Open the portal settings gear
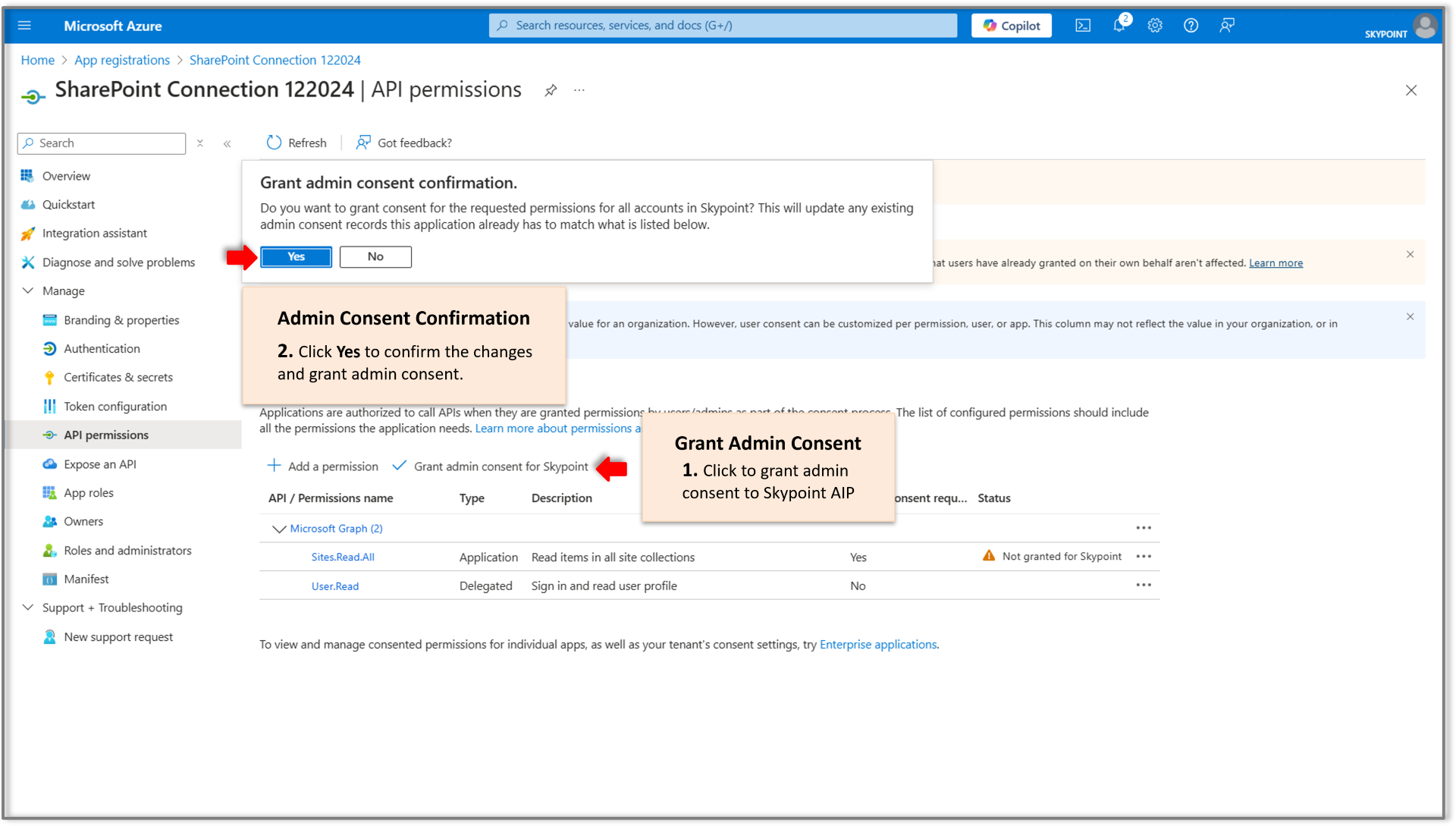The image size is (1456, 826). point(1155,25)
